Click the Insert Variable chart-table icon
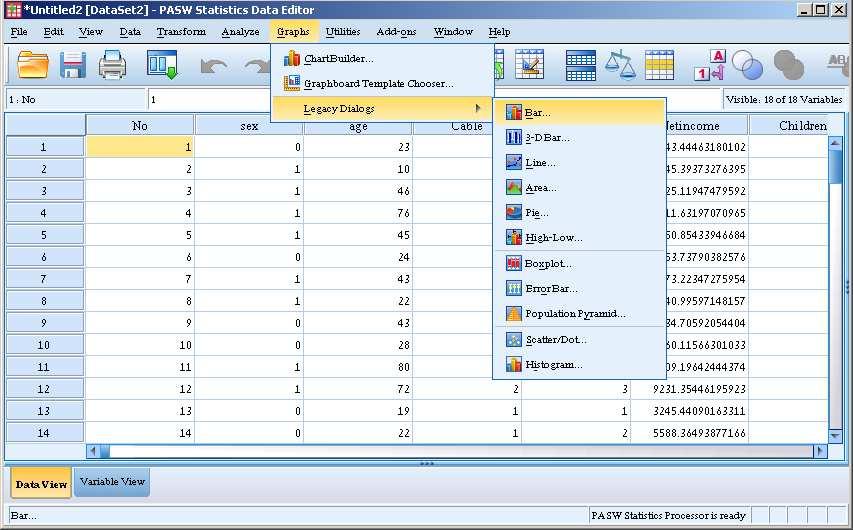Screen dimensions: 853x530 pyautogui.click(x=529, y=64)
